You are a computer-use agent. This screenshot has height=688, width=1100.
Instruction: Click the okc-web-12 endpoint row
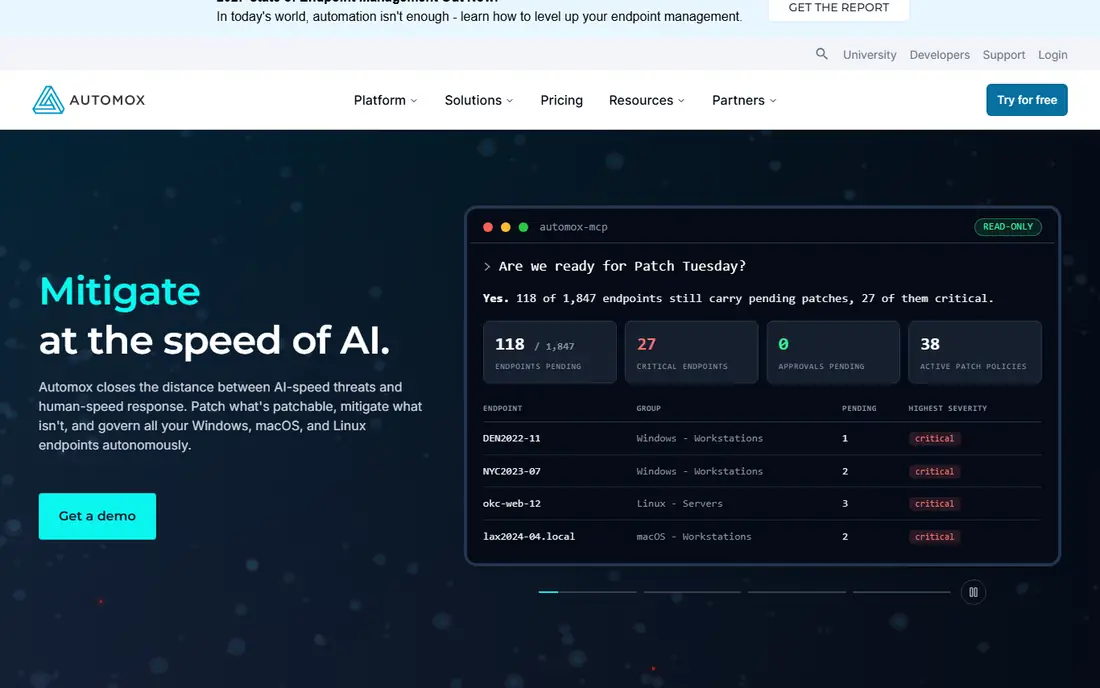[762, 504]
